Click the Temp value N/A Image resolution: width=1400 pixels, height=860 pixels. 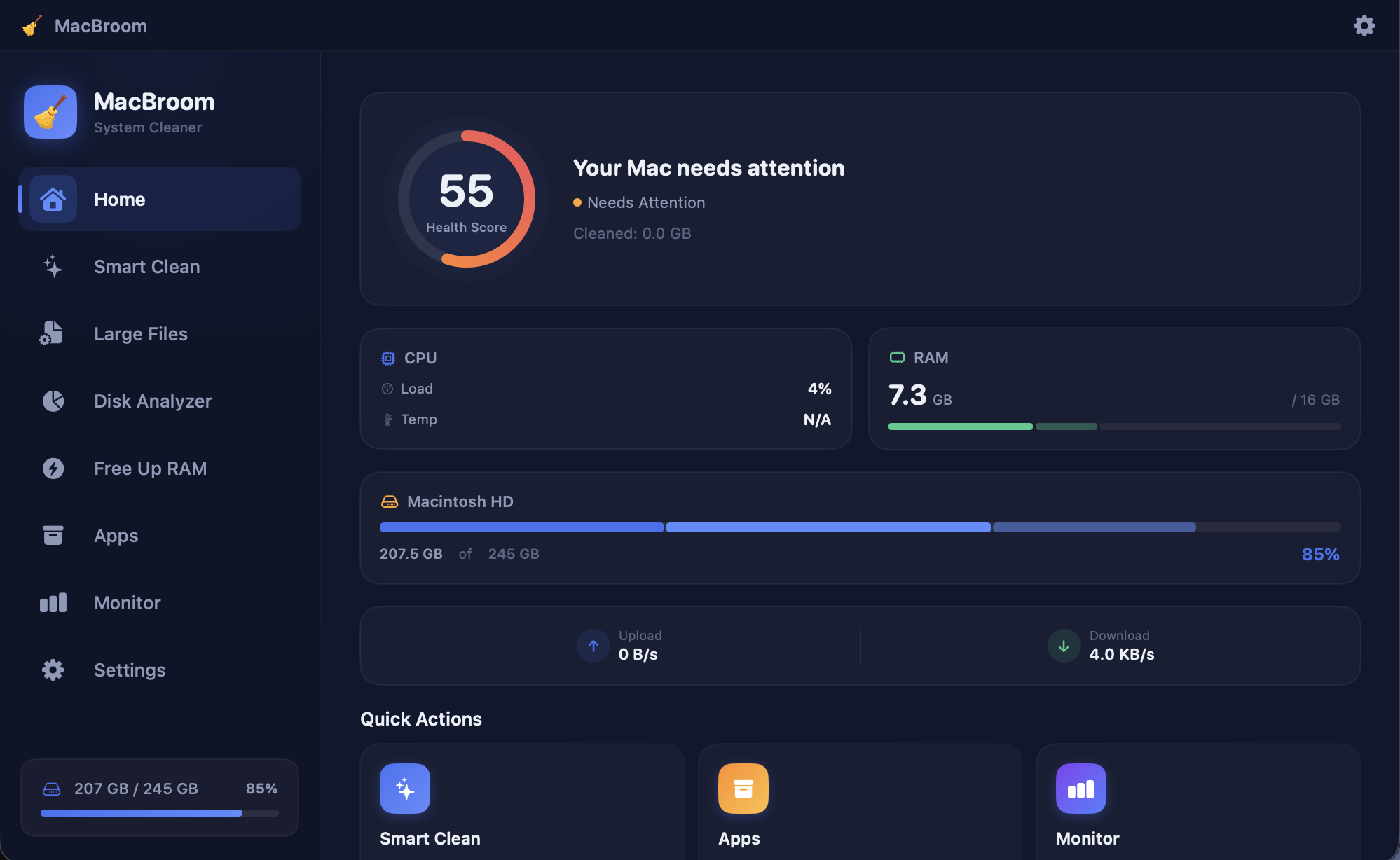click(x=818, y=419)
